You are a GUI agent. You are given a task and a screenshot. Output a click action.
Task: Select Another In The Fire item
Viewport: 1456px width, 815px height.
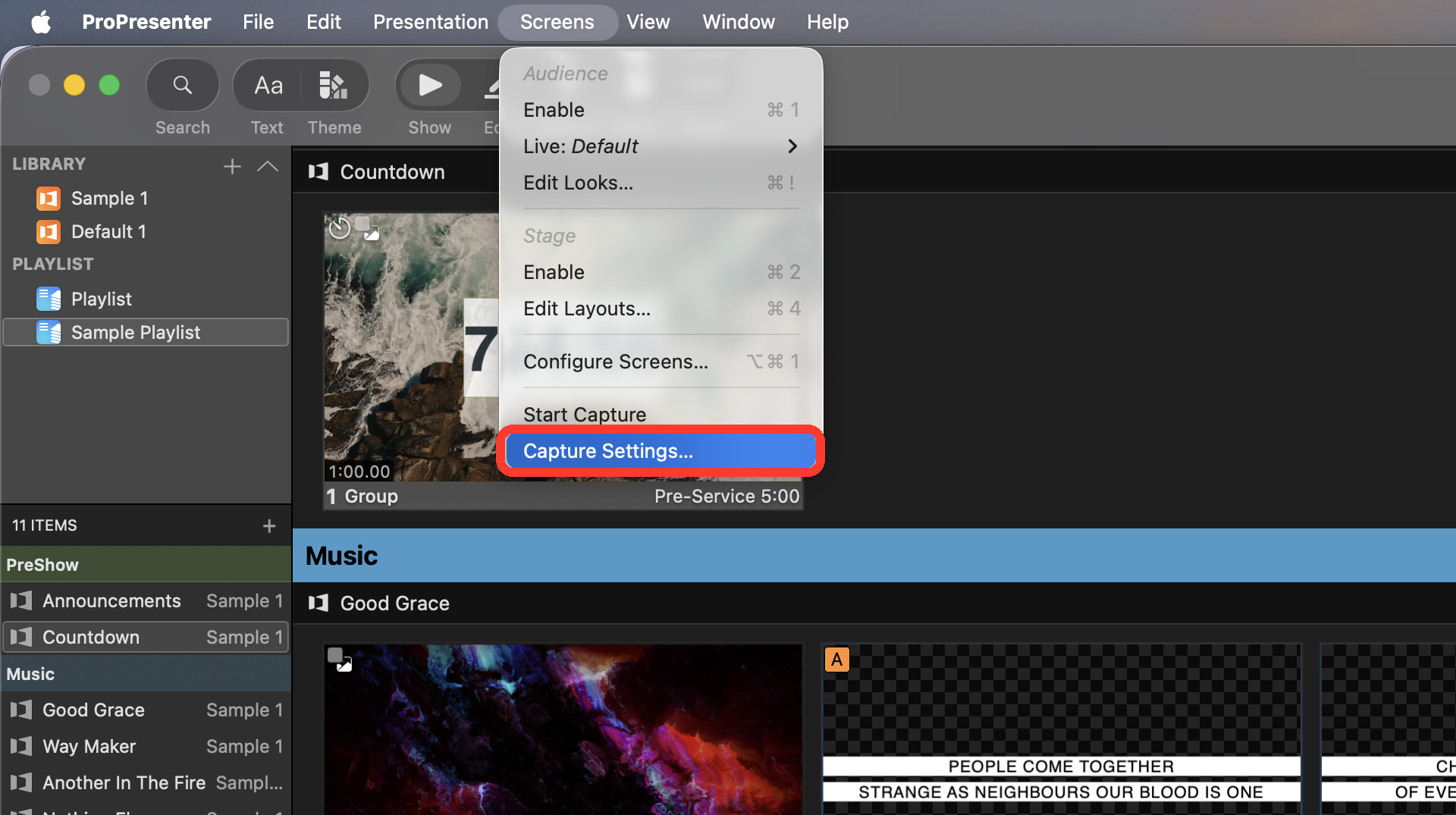(146, 783)
